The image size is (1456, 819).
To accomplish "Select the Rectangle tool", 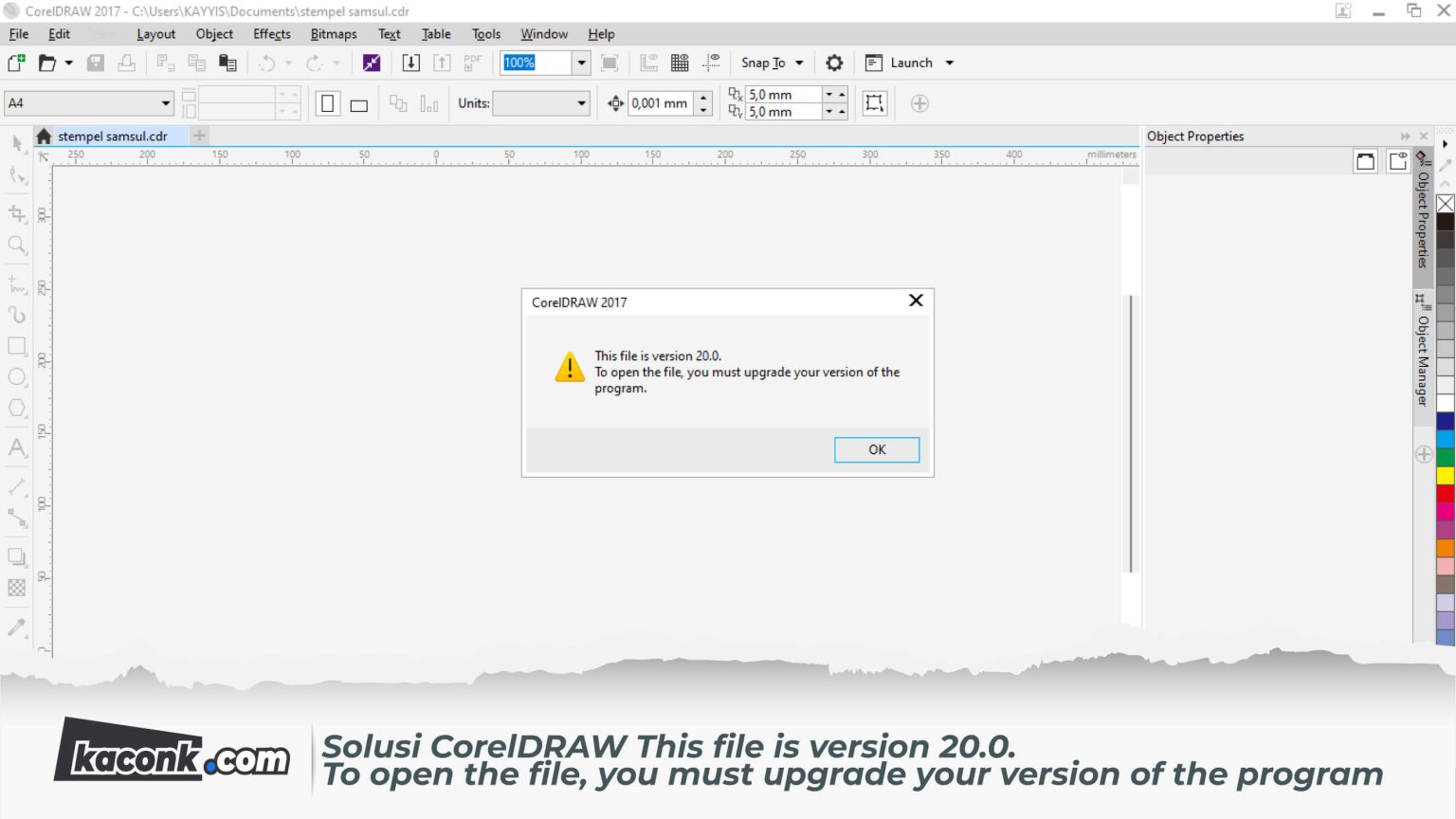I will 17,346.
